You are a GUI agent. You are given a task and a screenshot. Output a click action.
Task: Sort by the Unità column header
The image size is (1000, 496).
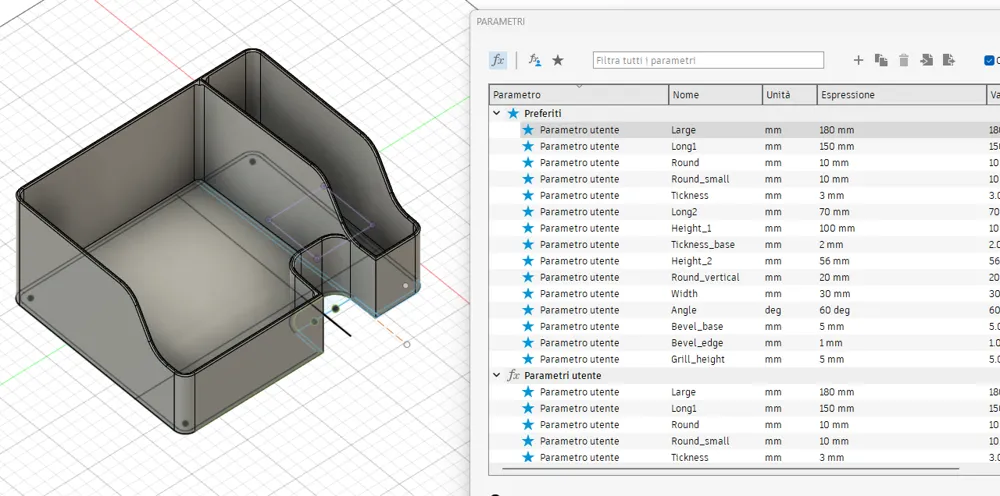coord(790,95)
